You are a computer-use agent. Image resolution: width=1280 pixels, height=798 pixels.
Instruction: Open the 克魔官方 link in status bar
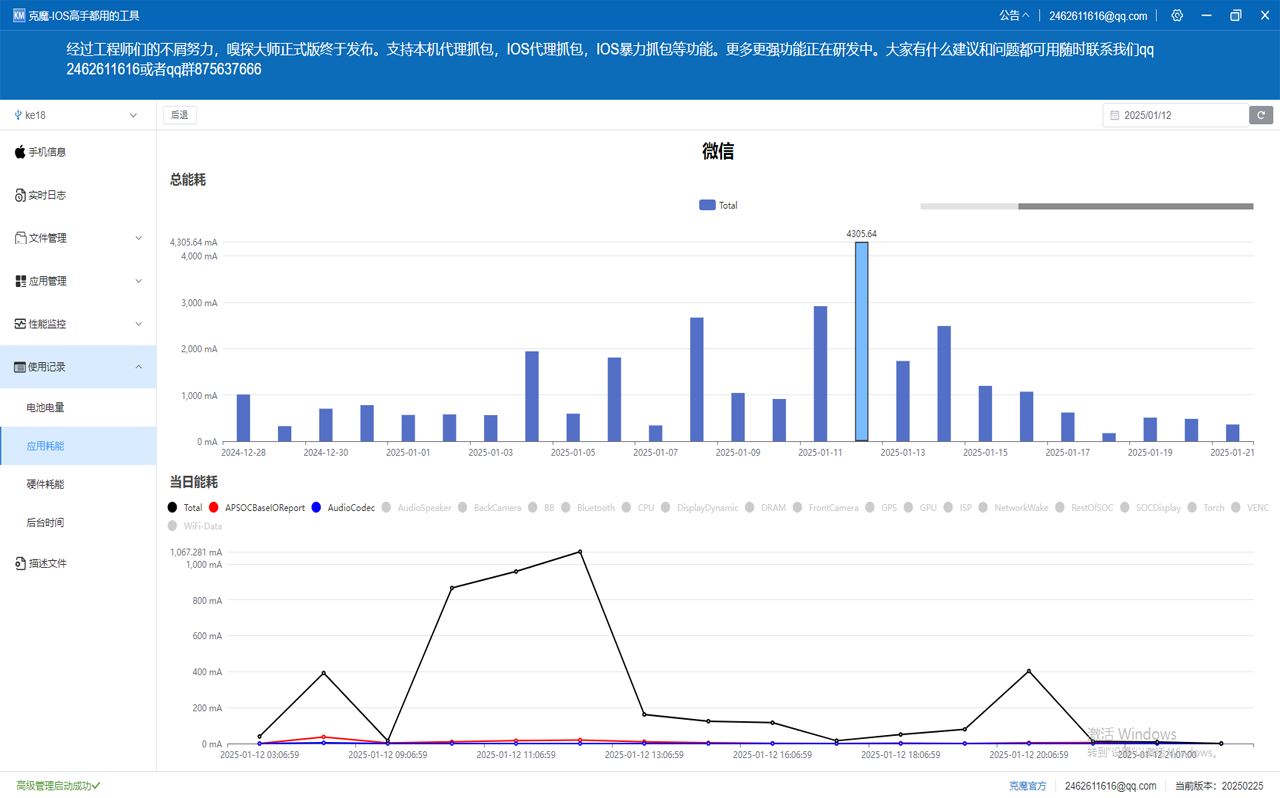coord(1027,786)
